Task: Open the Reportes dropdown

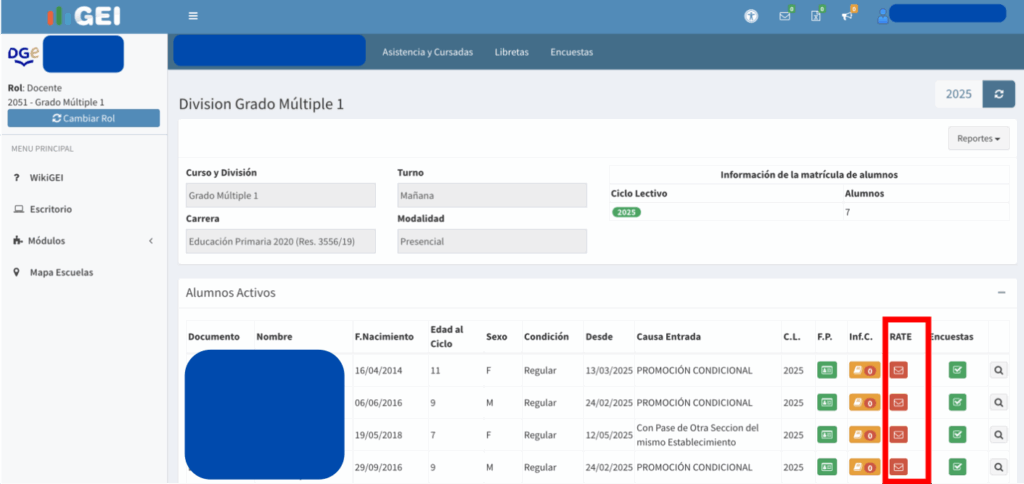Action: click(x=978, y=138)
